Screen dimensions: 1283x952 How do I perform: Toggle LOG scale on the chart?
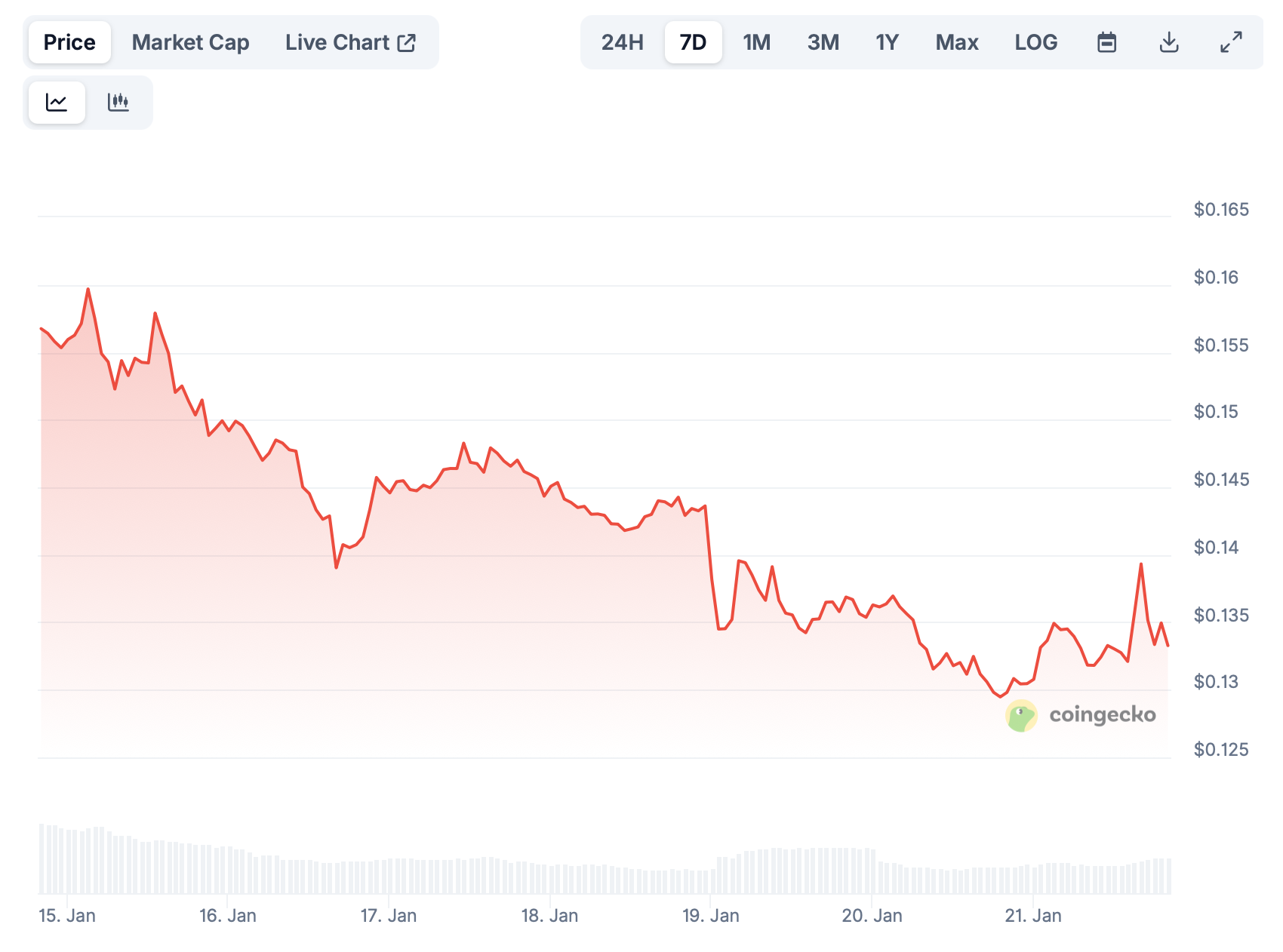pos(1035,42)
